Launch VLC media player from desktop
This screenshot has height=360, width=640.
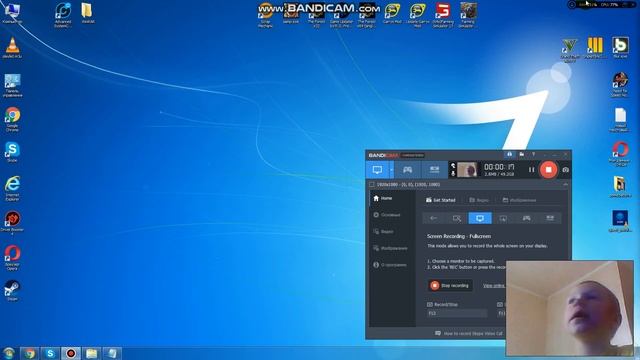pos(12,48)
